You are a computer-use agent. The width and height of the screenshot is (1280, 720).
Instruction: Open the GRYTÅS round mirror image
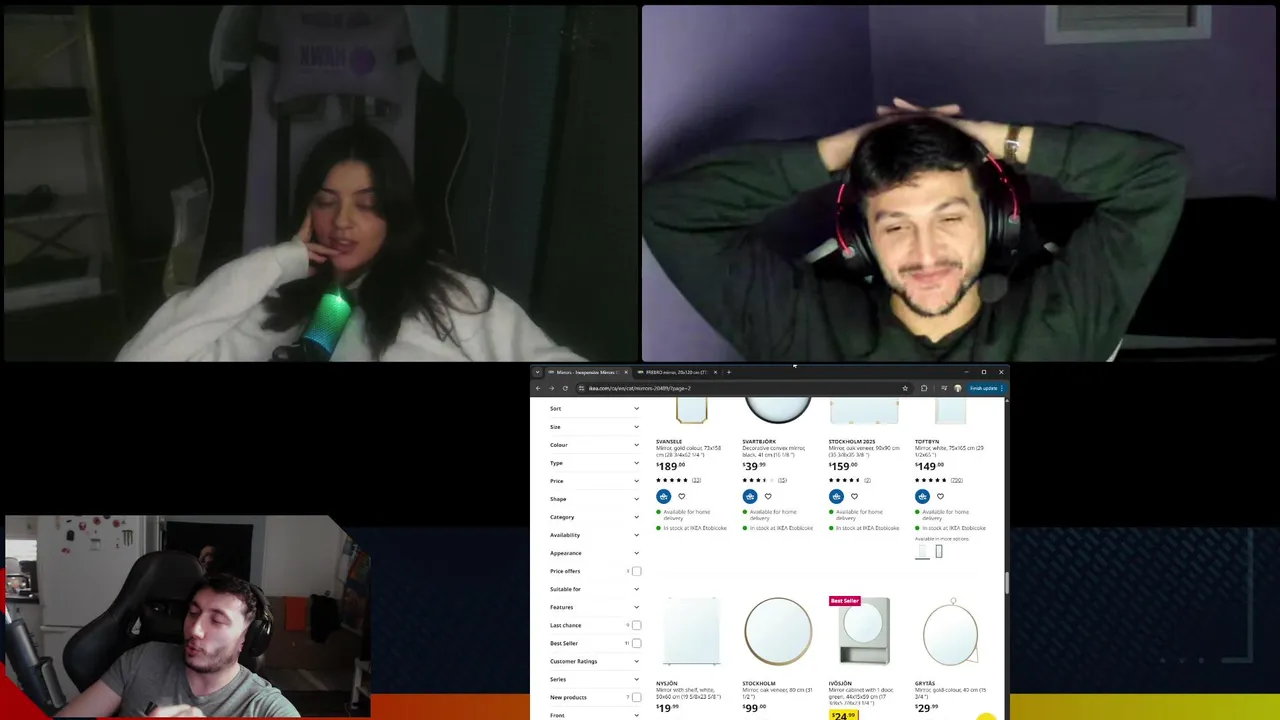(950, 632)
